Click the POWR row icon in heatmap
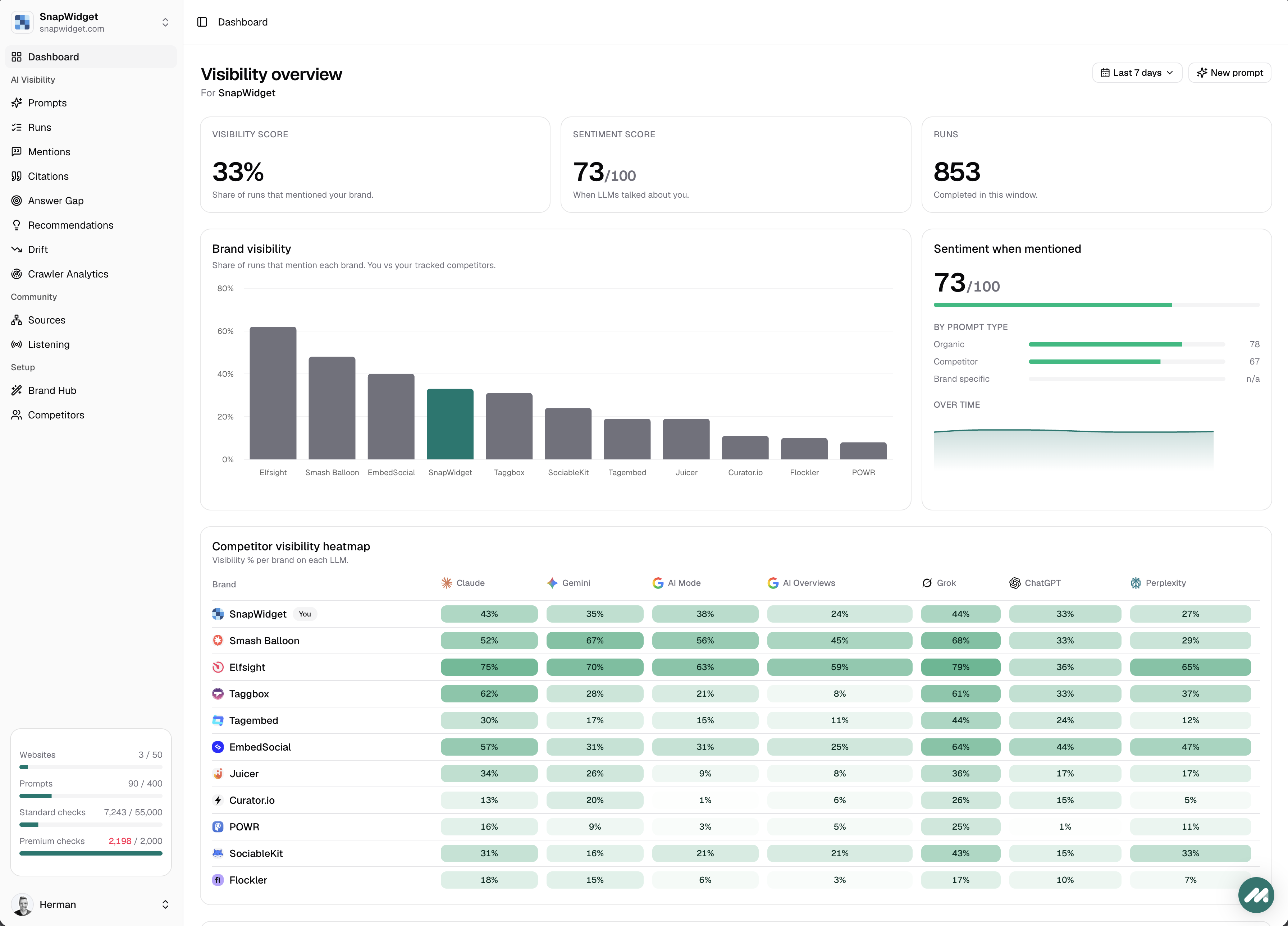 pyautogui.click(x=218, y=827)
